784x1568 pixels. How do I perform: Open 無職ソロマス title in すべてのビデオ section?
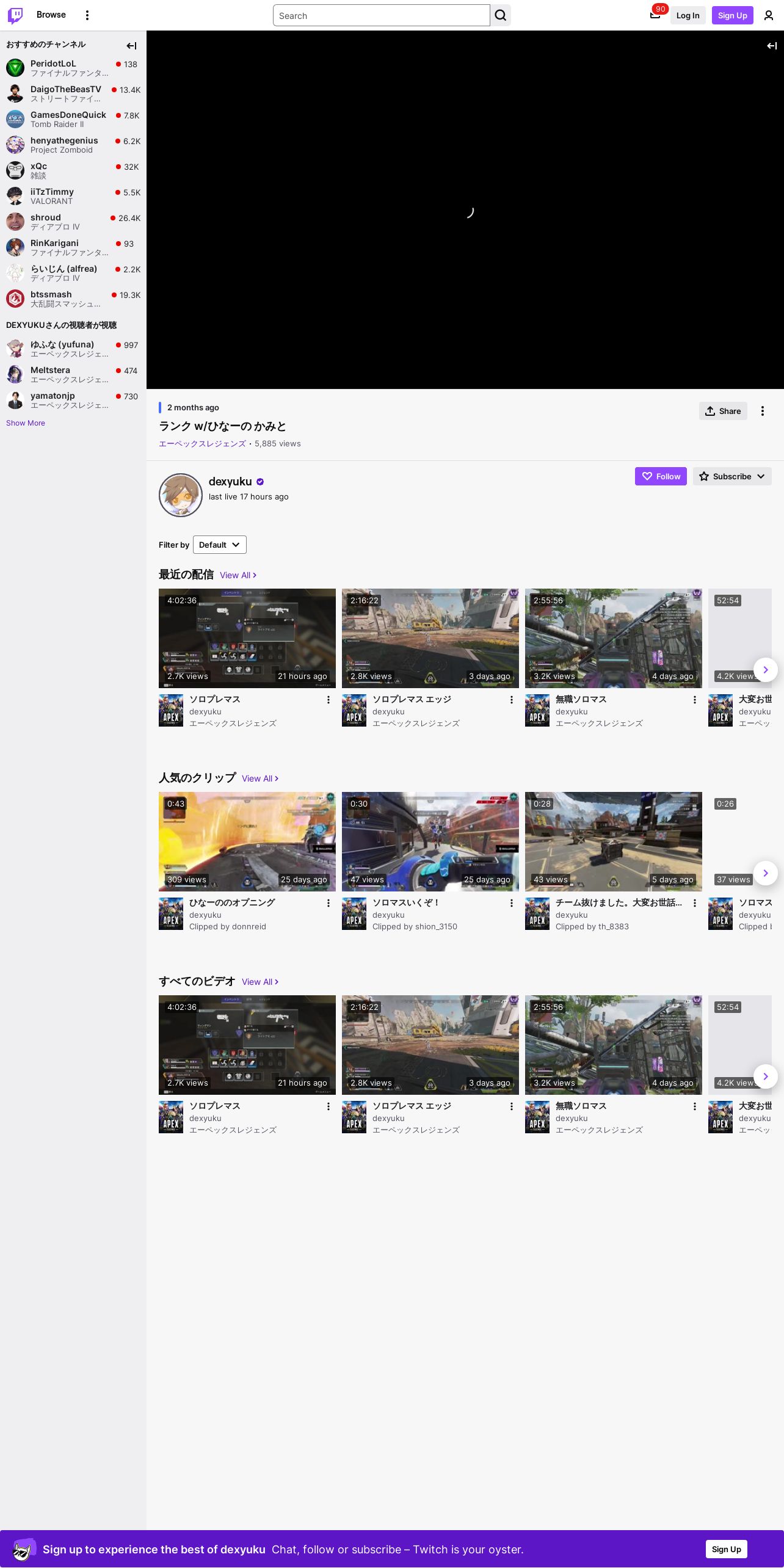[581, 1106]
